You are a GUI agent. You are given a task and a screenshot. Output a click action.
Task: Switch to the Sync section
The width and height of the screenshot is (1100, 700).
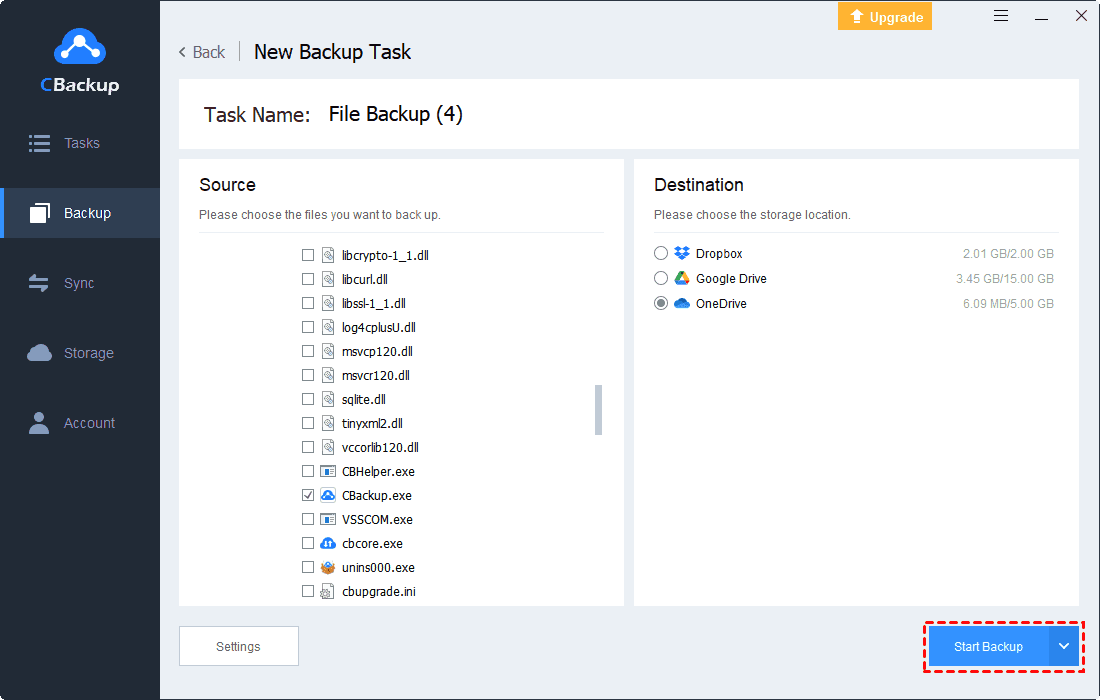(x=80, y=283)
